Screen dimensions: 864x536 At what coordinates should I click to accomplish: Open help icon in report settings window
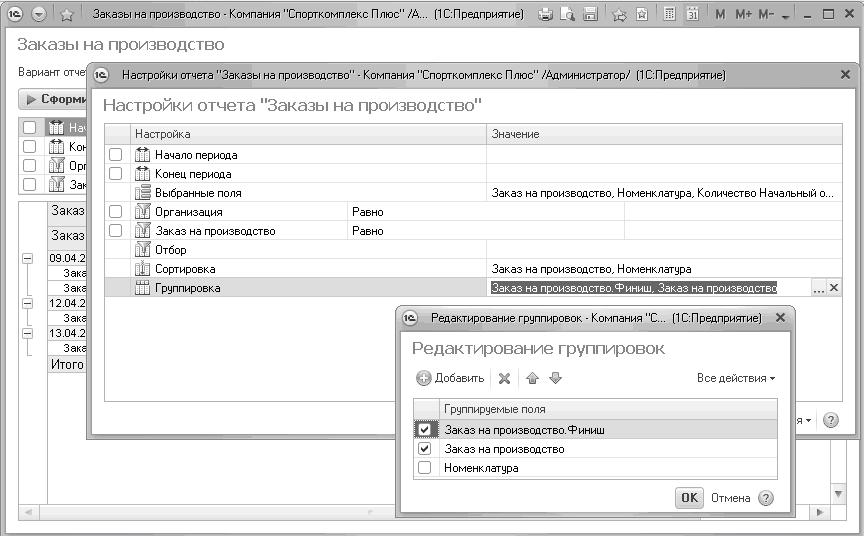830,420
